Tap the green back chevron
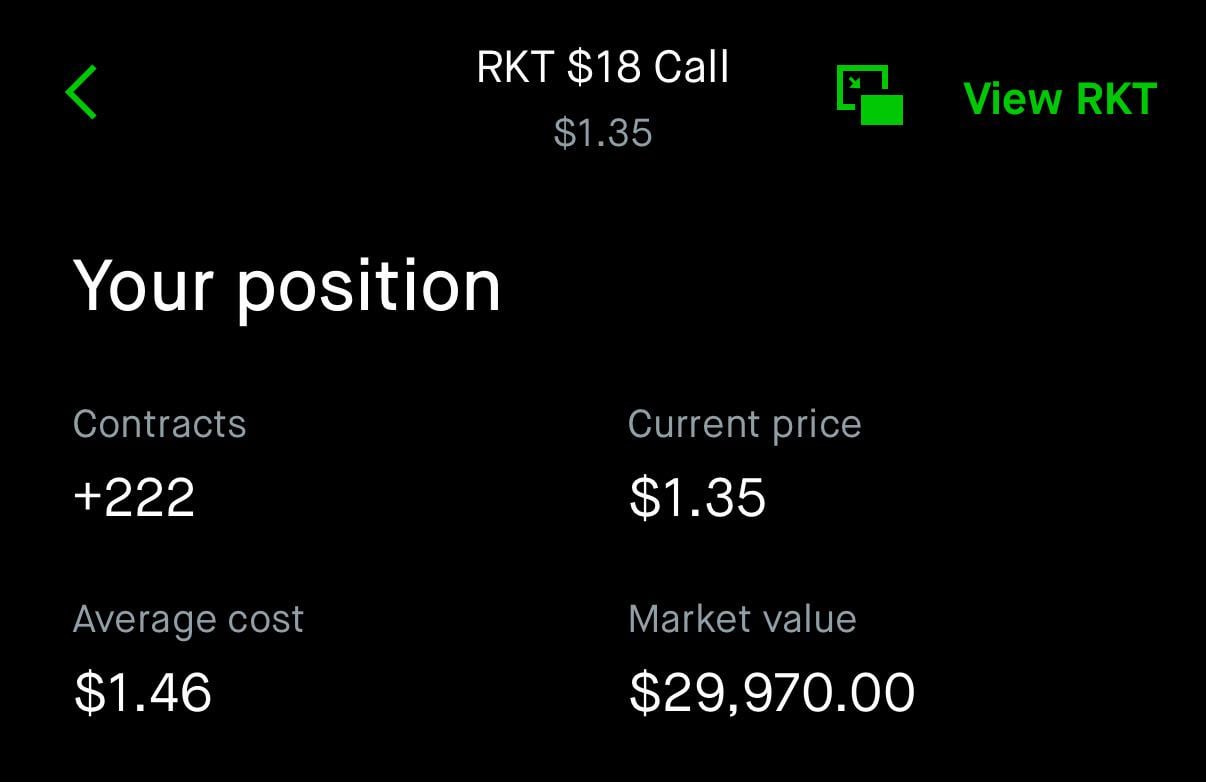 point(81,93)
